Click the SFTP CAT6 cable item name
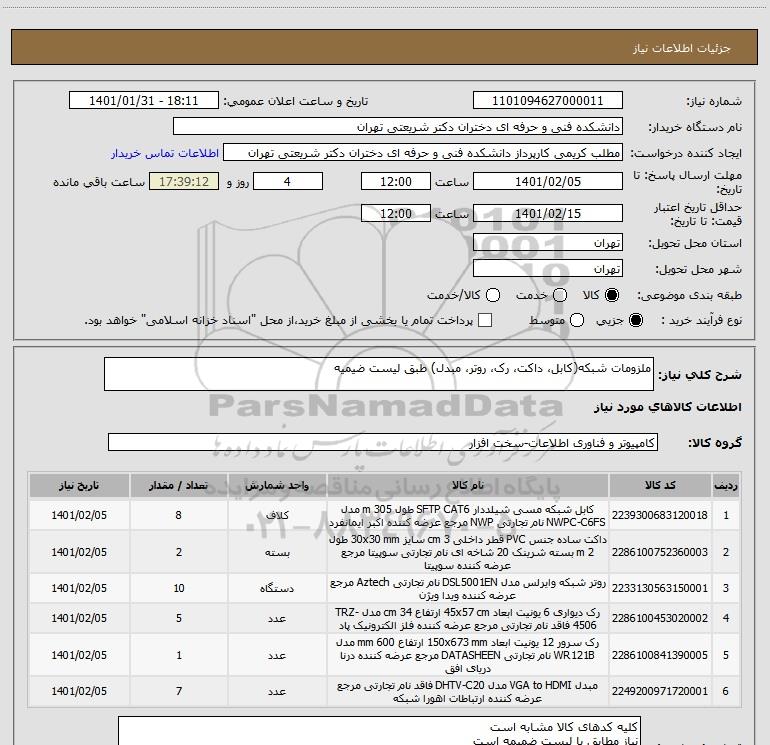This screenshot has width=770, height=745. pyautogui.click(x=468, y=516)
